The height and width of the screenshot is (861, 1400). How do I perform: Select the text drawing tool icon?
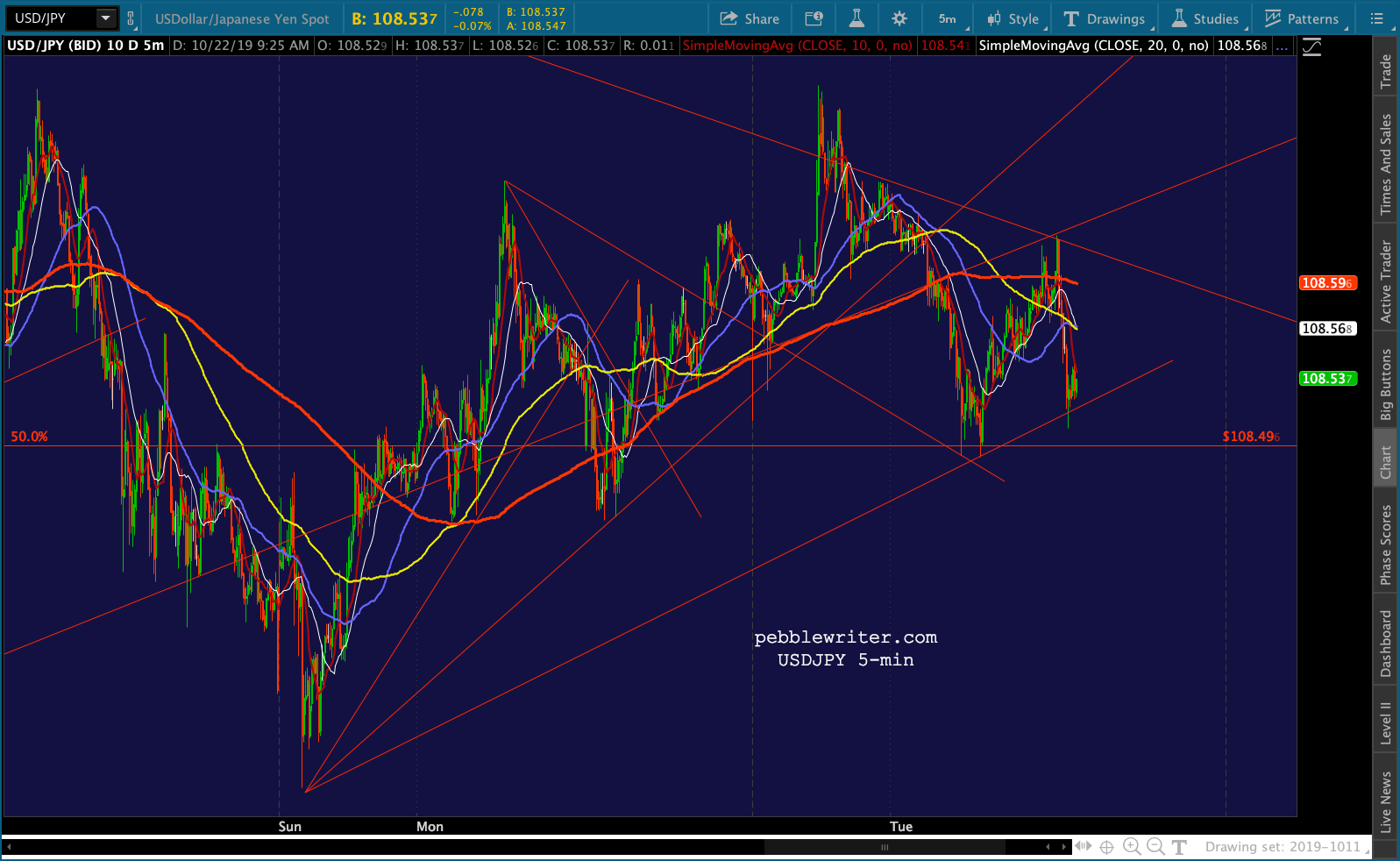coord(1180,847)
